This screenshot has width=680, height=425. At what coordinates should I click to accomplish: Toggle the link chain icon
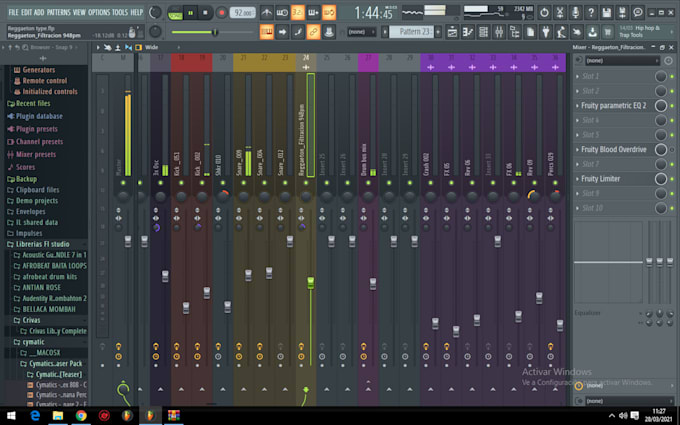click(x=314, y=32)
